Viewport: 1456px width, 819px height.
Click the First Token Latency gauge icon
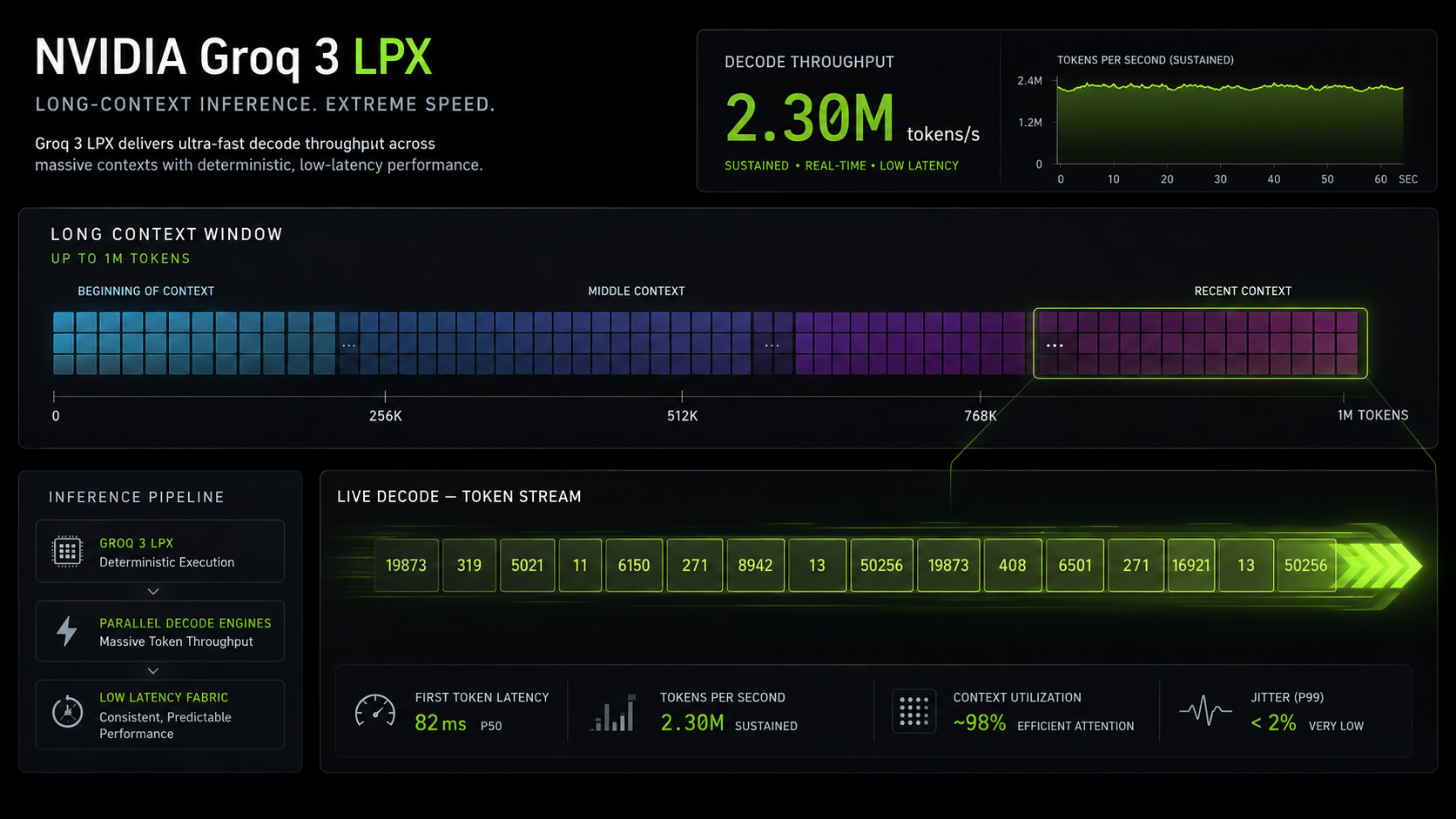375,711
